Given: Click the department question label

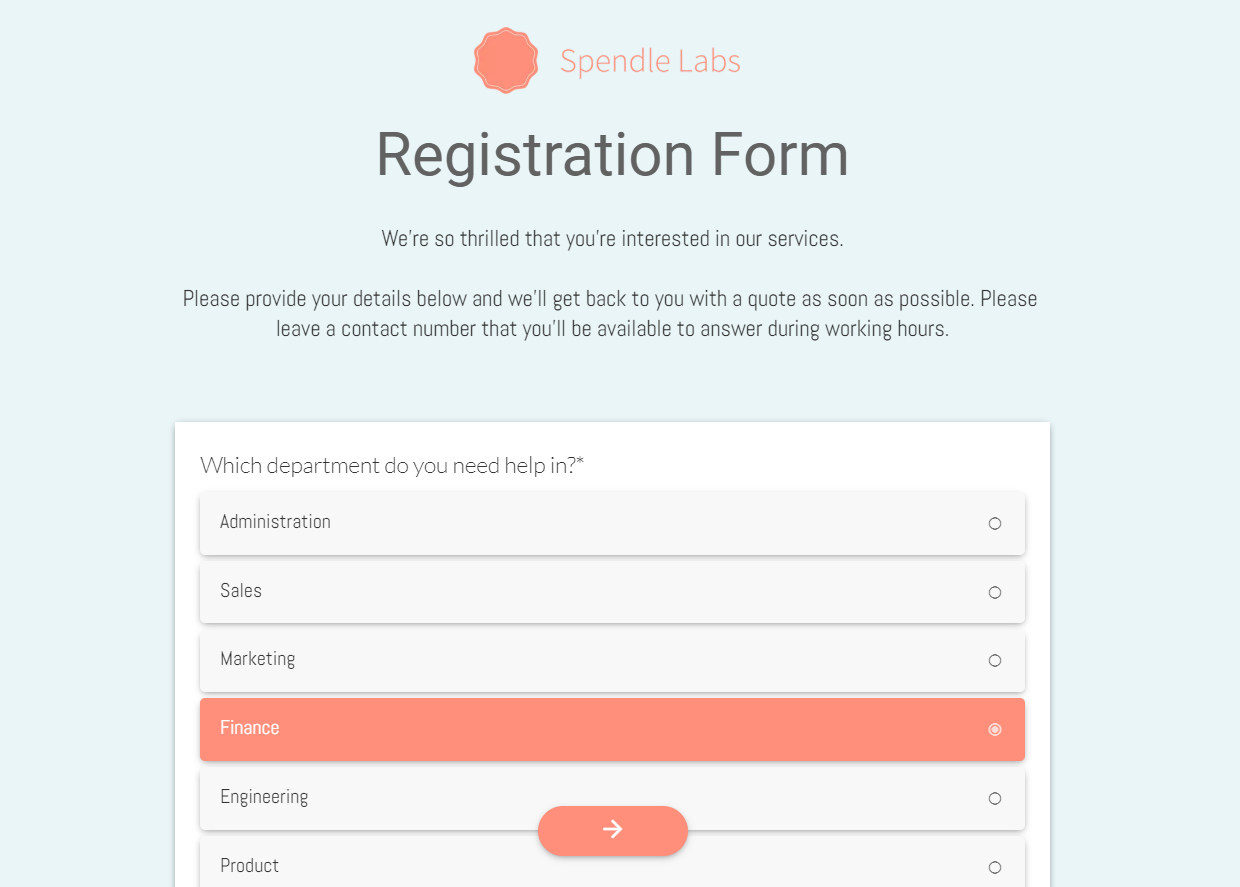Looking at the screenshot, I should click(388, 465).
